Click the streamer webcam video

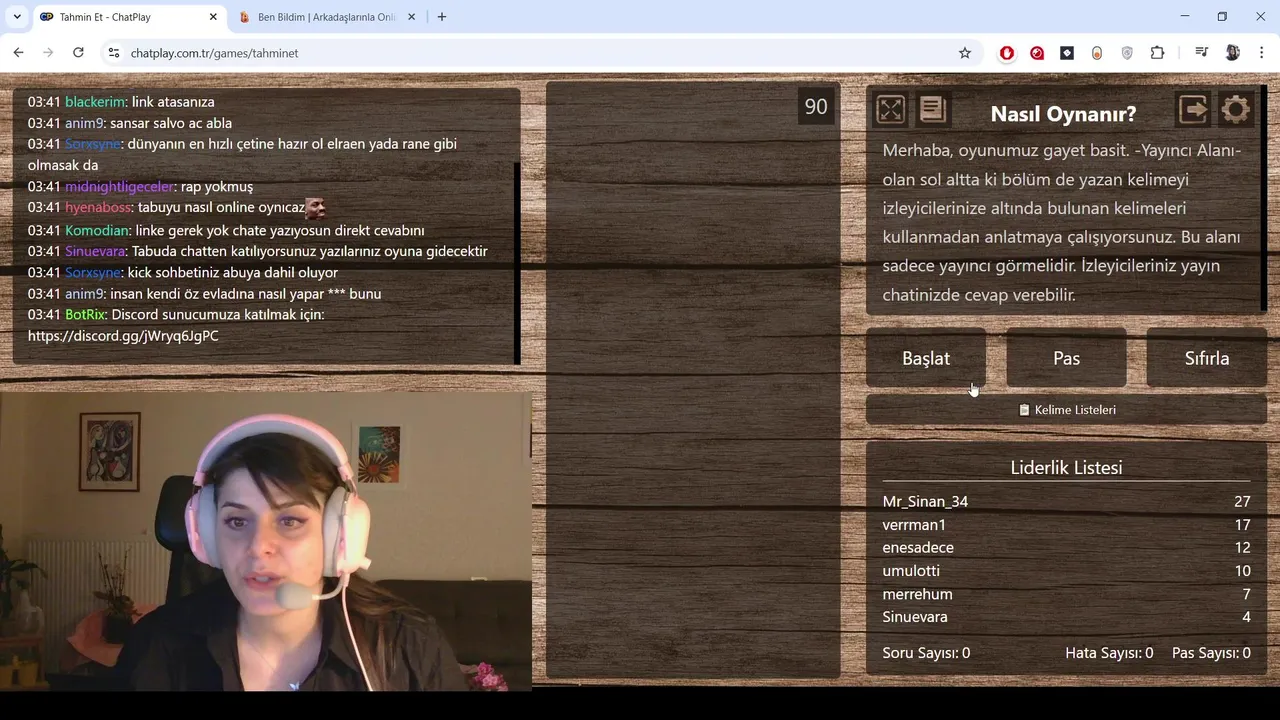[x=266, y=540]
